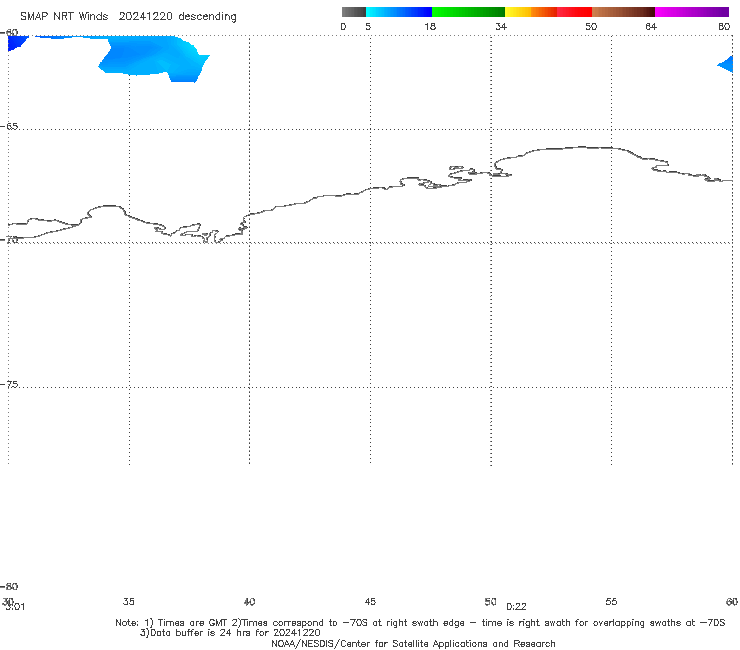The width and height of the screenshot is (740, 650).
Task: Click the latitude label '-80'
Action: point(9,586)
